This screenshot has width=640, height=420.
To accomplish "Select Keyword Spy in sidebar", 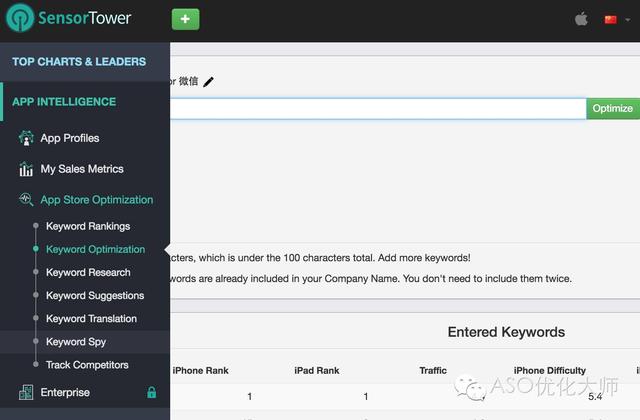I will (76, 342).
